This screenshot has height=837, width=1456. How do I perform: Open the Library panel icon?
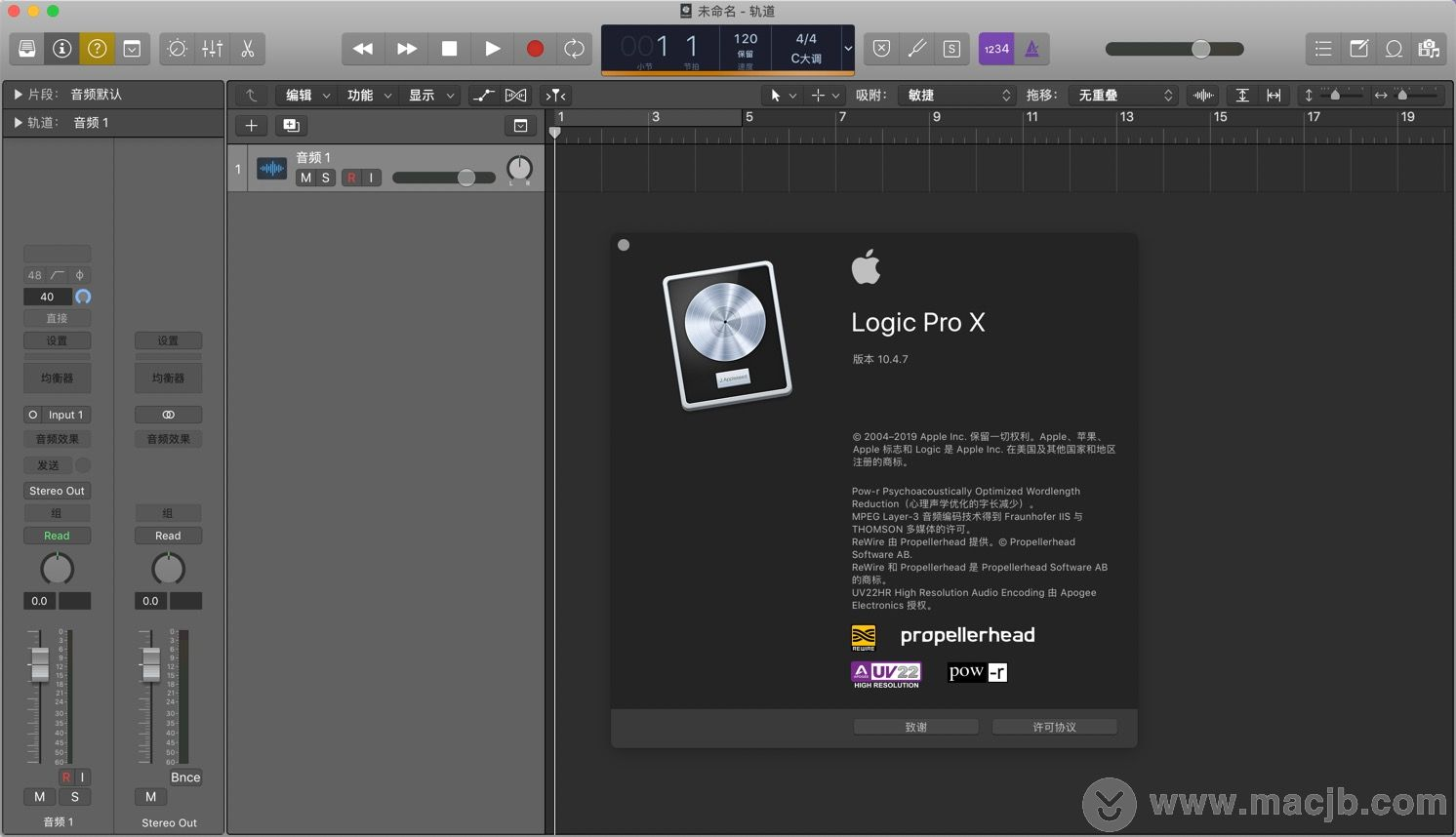click(27, 49)
